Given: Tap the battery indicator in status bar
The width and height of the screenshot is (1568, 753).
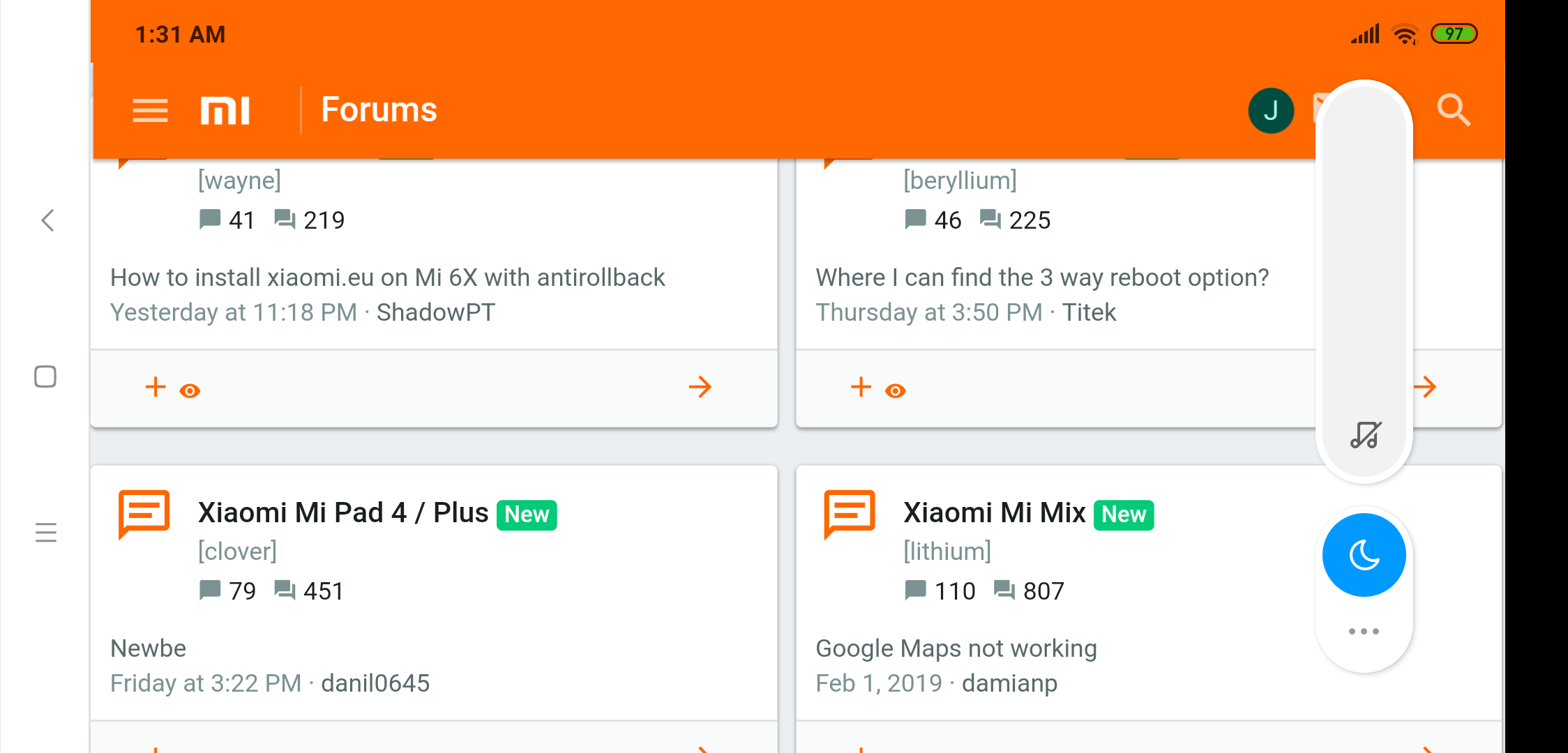Looking at the screenshot, I should (1454, 33).
